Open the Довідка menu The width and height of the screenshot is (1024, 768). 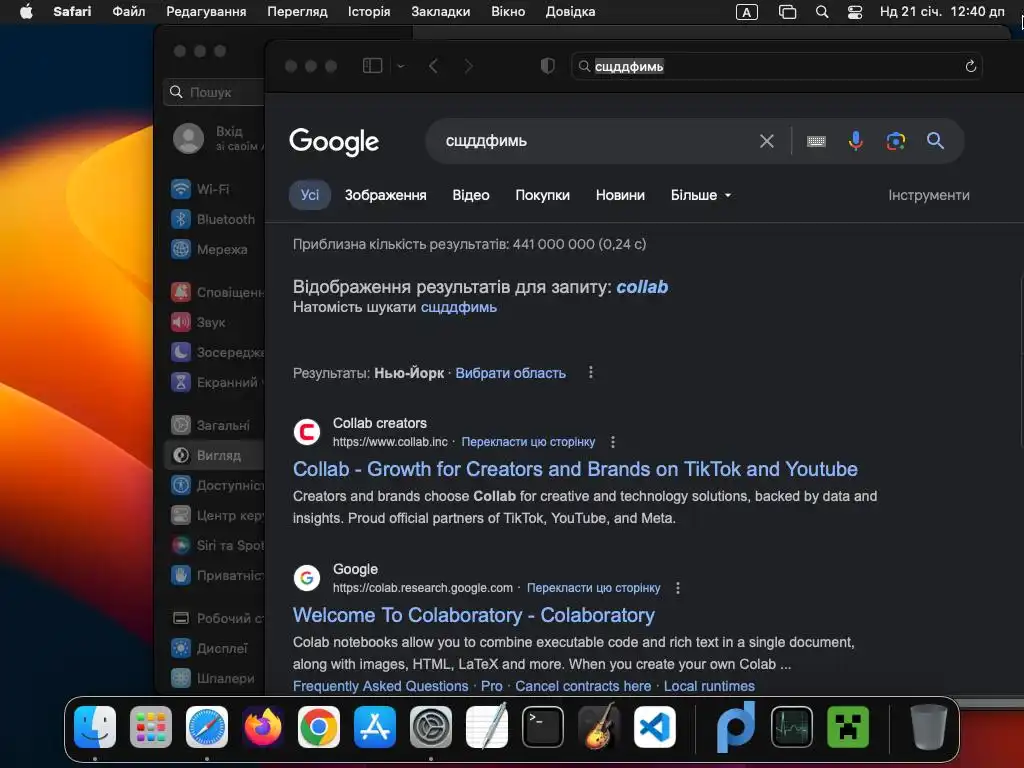click(570, 11)
